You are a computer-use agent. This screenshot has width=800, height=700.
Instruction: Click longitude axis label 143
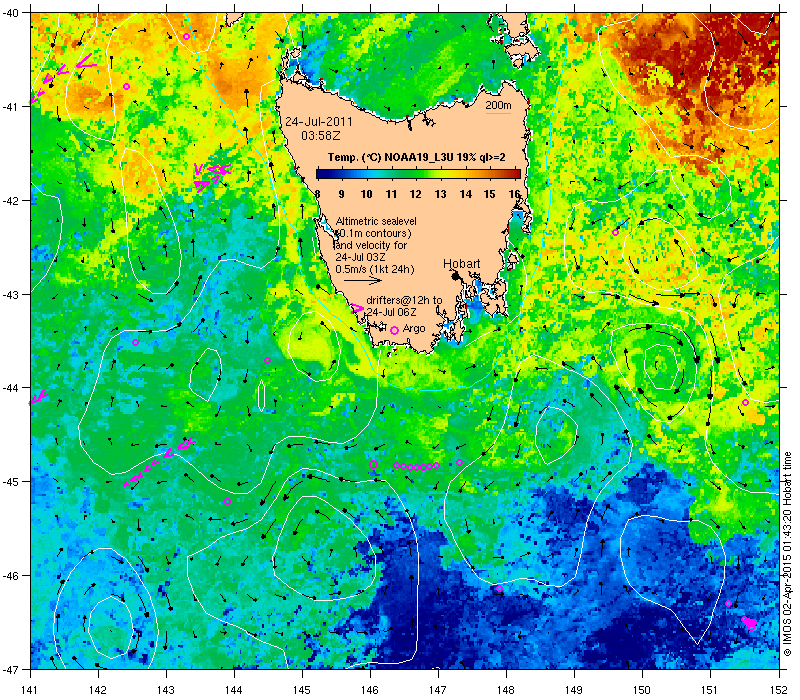[x=166, y=690]
